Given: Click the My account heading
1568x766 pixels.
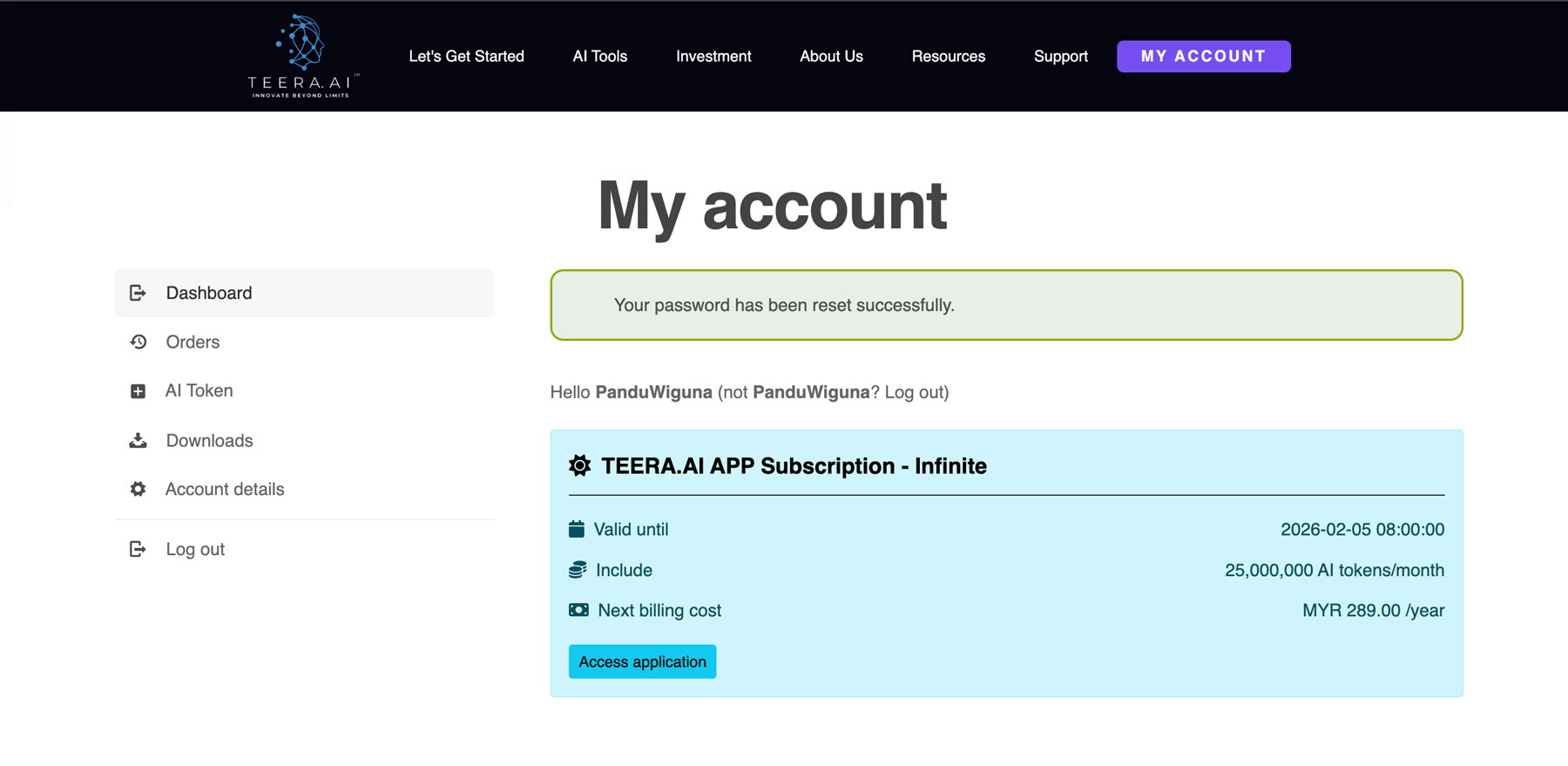Looking at the screenshot, I should [773, 207].
